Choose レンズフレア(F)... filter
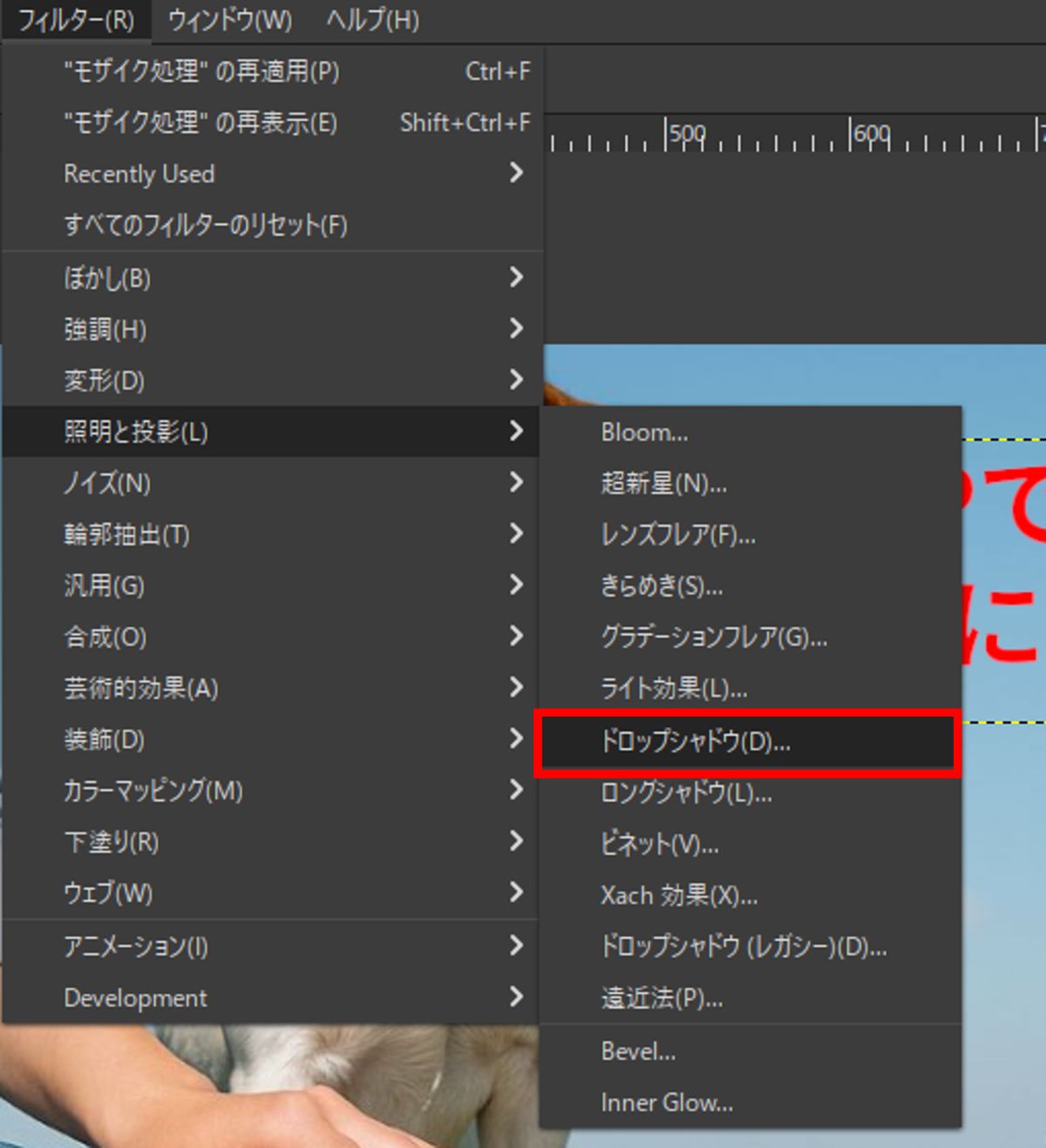Viewport: 1046px width, 1148px height. tap(678, 534)
